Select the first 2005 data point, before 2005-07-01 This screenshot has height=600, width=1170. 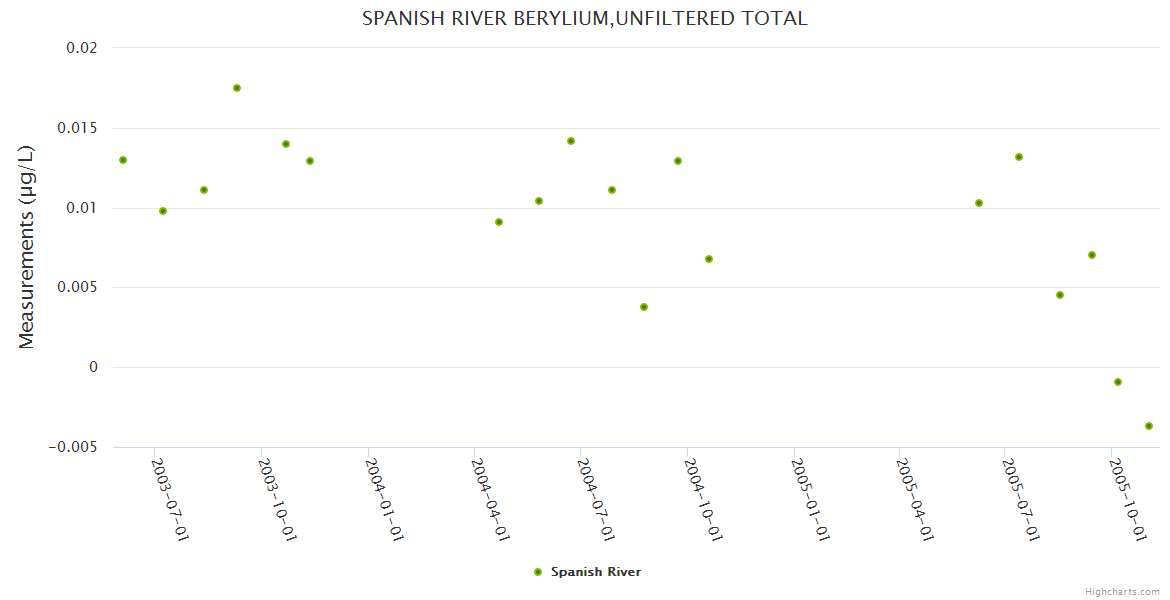tap(979, 203)
